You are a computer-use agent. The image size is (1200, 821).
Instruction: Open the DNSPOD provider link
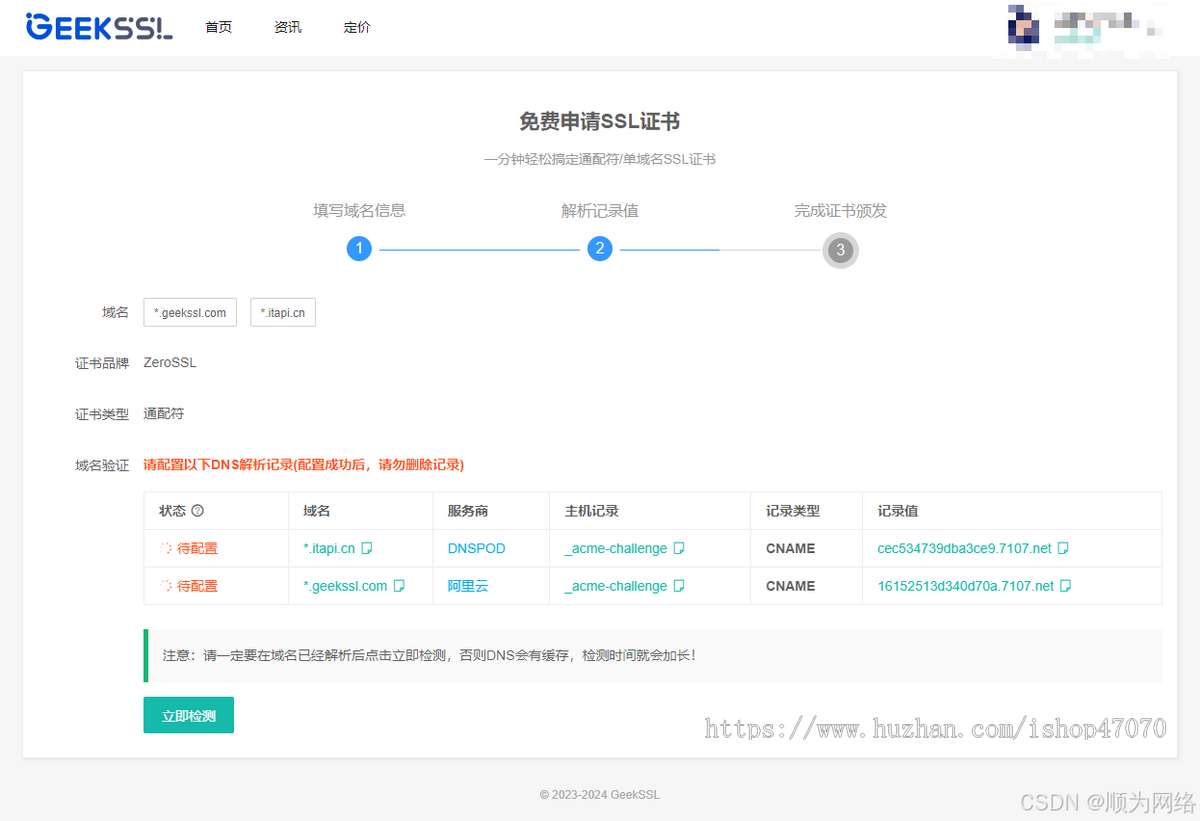click(477, 548)
